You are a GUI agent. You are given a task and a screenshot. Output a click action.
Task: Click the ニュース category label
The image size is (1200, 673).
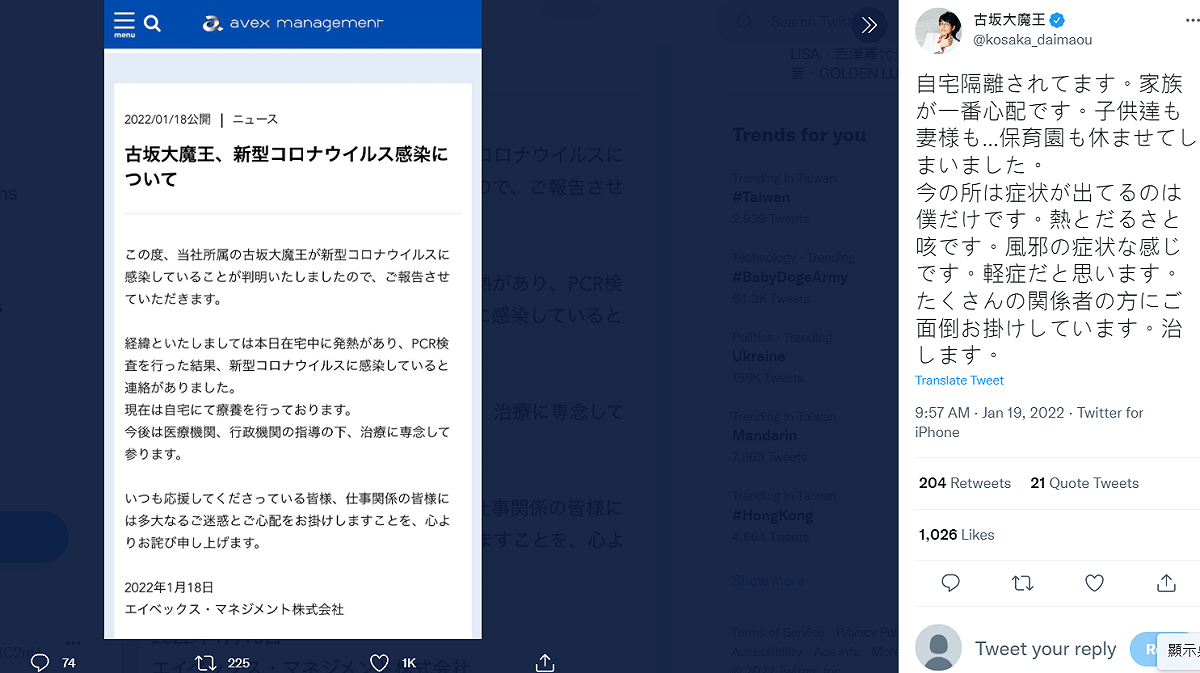[255, 119]
